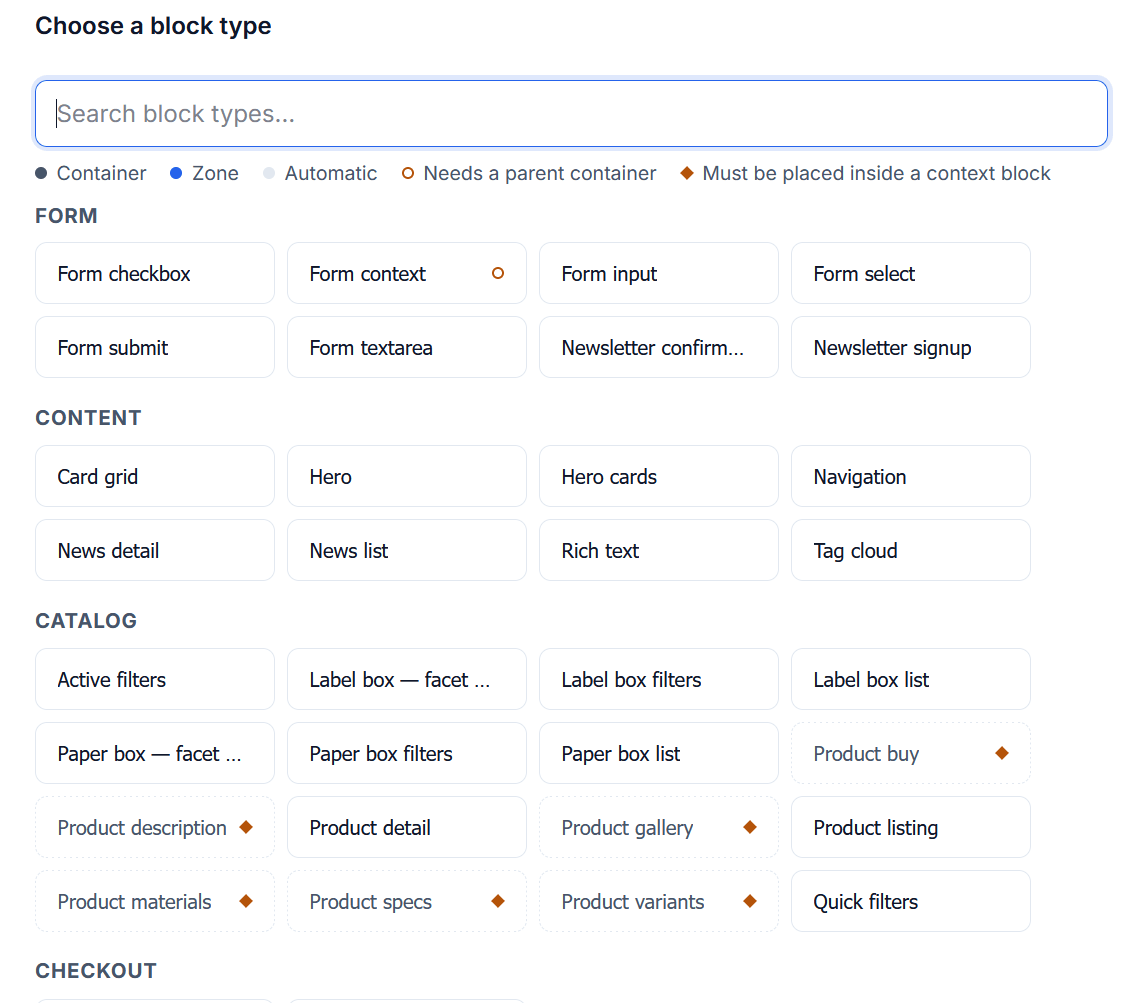Image resolution: width=1135 pixels, height=1003 pixels.
Task: Click the Automatic legend label
Action: pyautogui.click(x=331, y=174)
